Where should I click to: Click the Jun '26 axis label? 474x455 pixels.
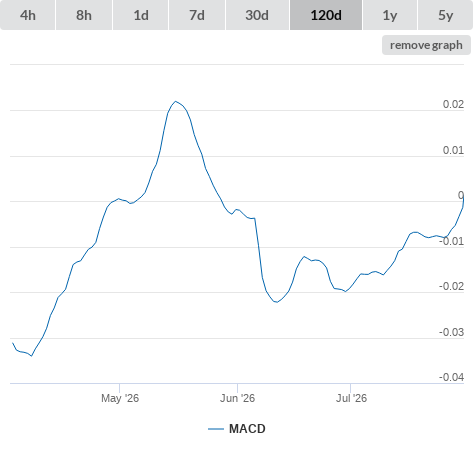[x=237, y=398]
